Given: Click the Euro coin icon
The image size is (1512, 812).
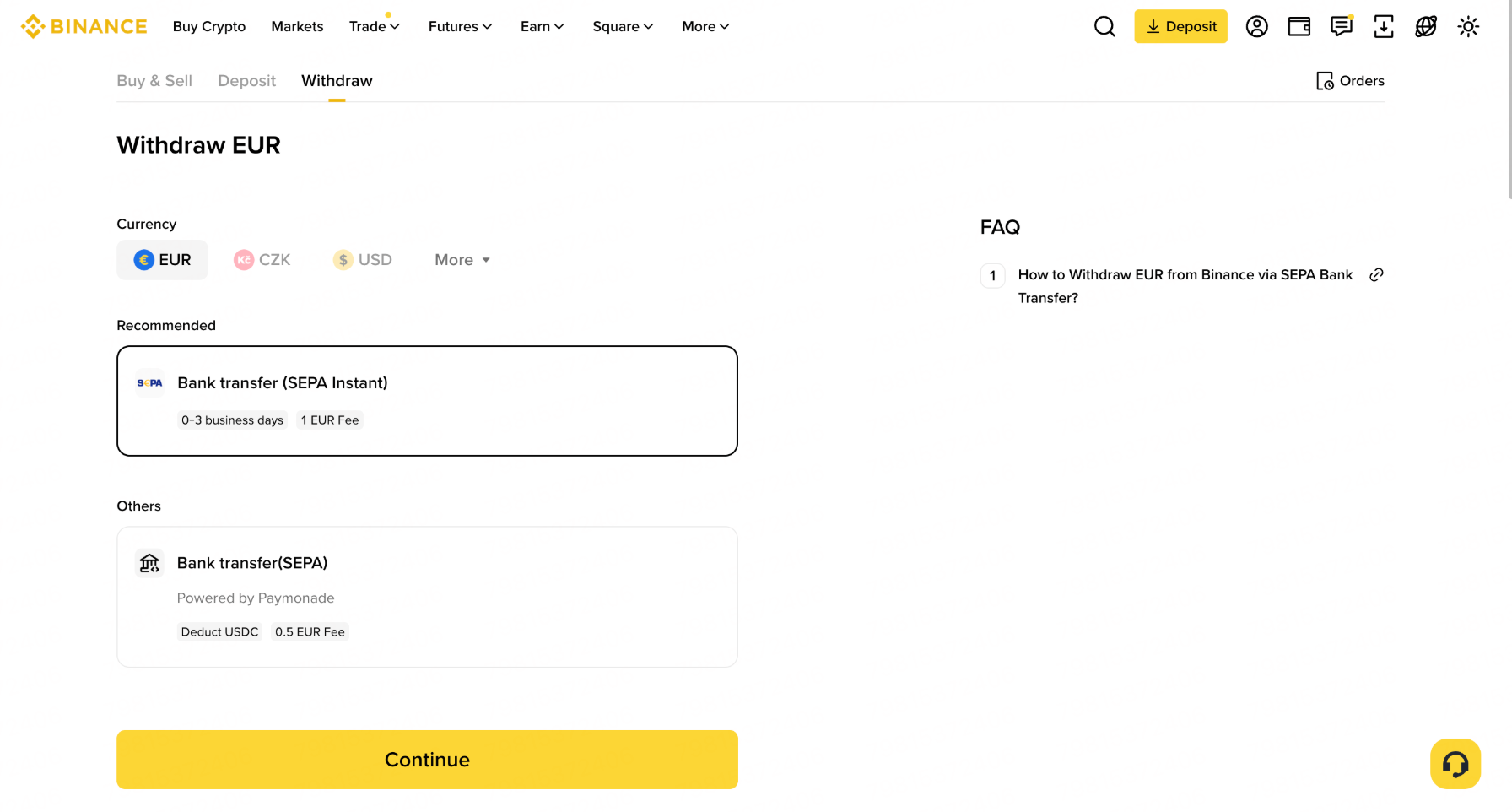Looking at the screenshot, I should 144,260.
